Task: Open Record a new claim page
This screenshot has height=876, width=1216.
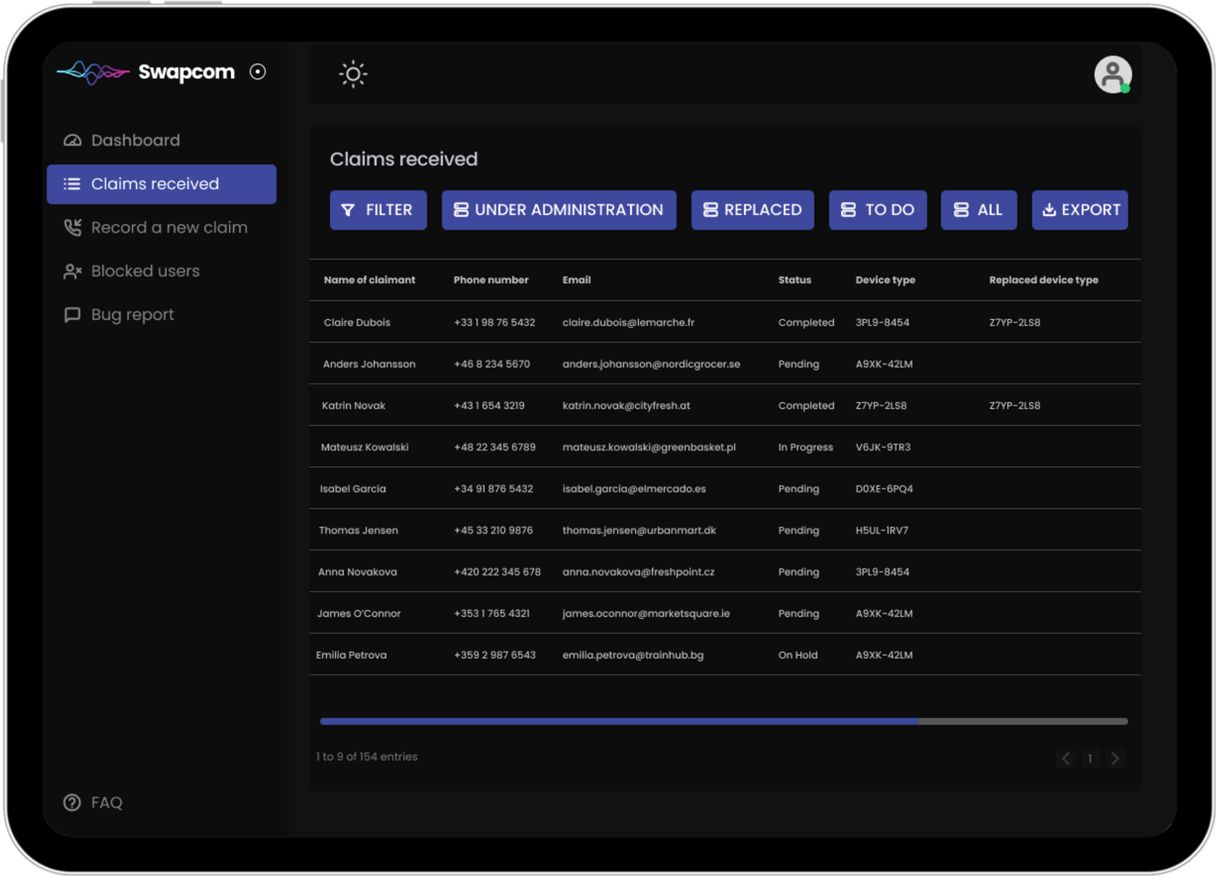Action: click(x=168, y=228)
